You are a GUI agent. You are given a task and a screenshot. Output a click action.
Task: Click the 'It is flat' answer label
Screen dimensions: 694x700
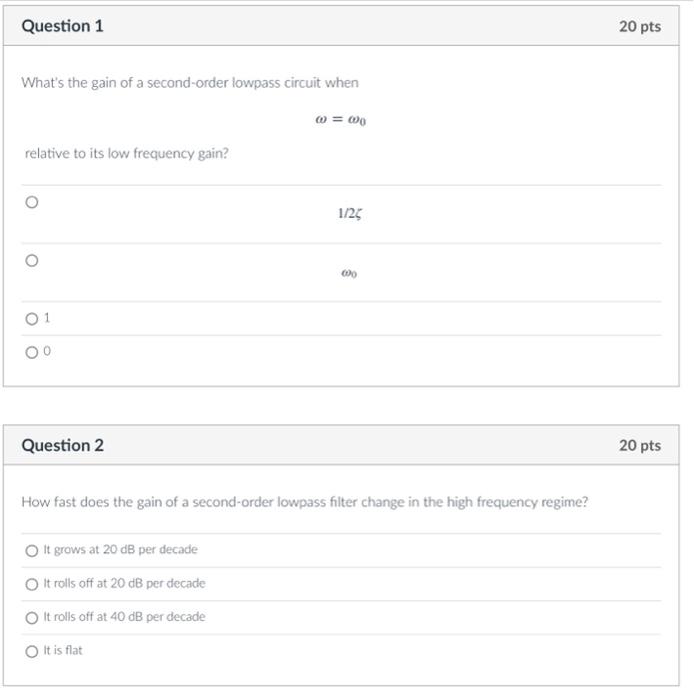(x=63, y=650)
